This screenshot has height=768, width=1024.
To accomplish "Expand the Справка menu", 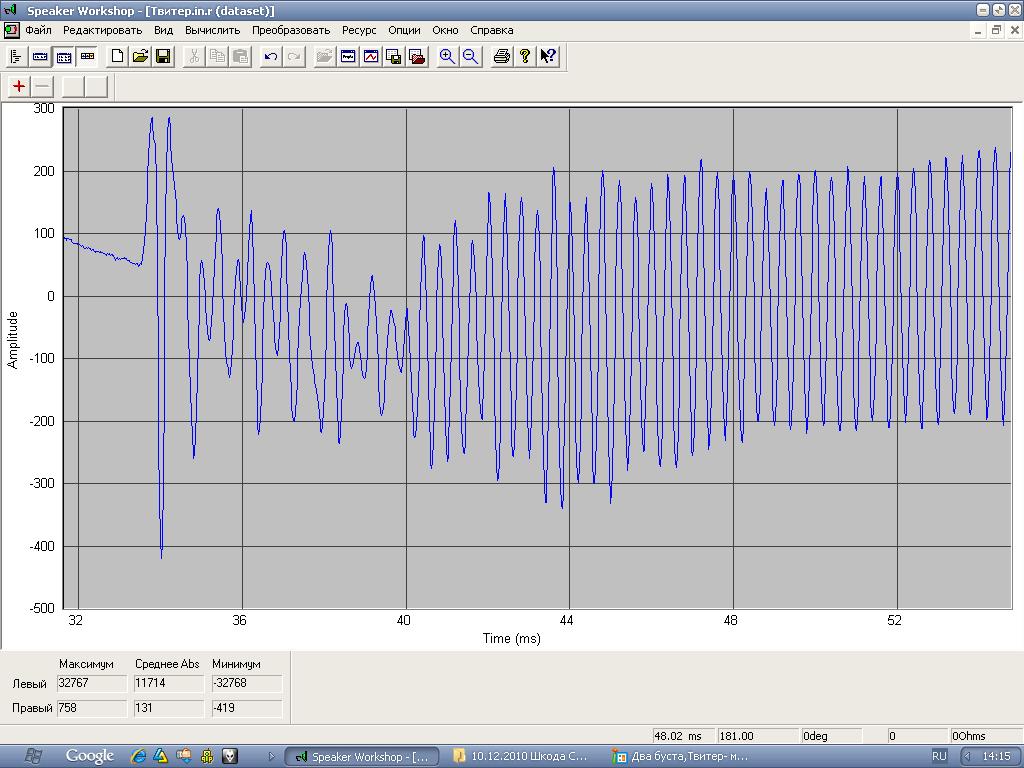I will 491,30.
